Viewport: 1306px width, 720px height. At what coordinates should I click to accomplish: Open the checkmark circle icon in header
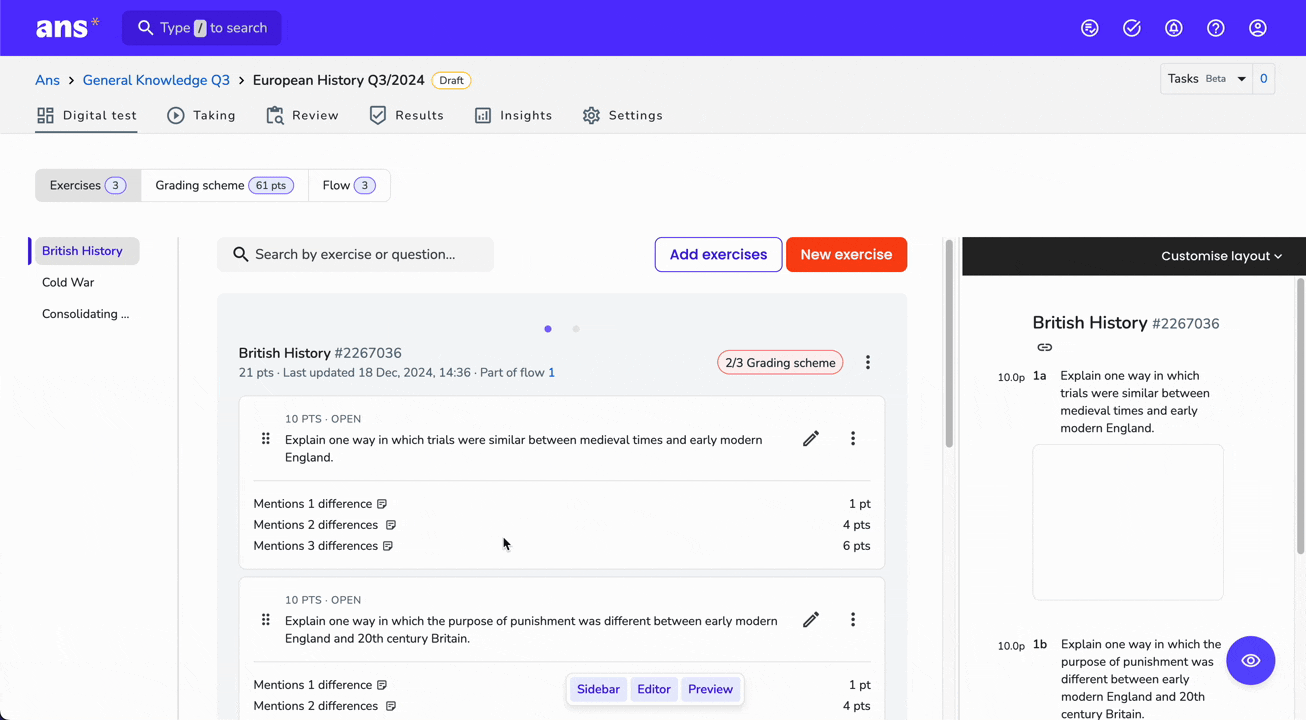[x=1132, y=28]
